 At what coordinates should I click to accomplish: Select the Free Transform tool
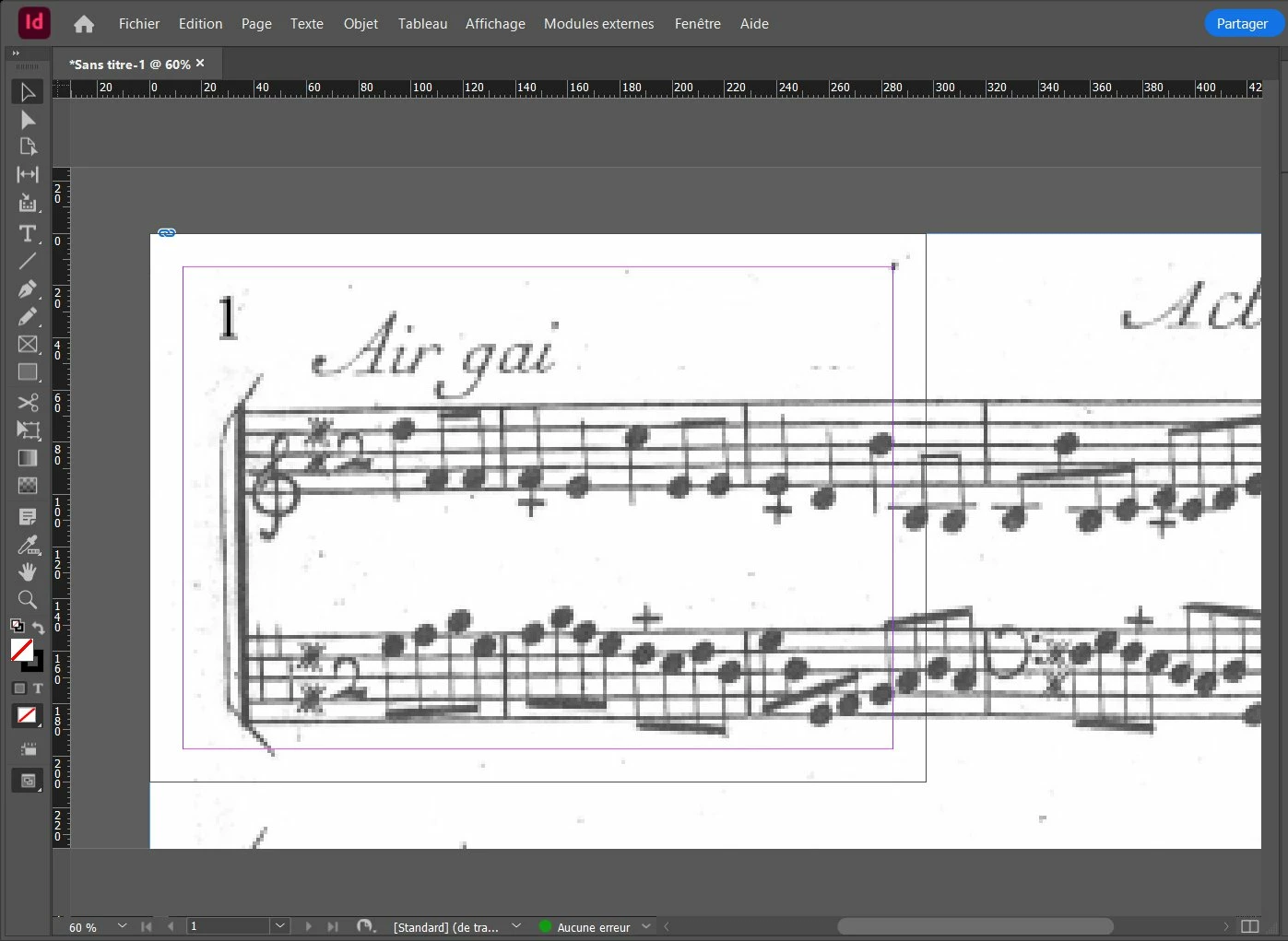click(28, 430)
